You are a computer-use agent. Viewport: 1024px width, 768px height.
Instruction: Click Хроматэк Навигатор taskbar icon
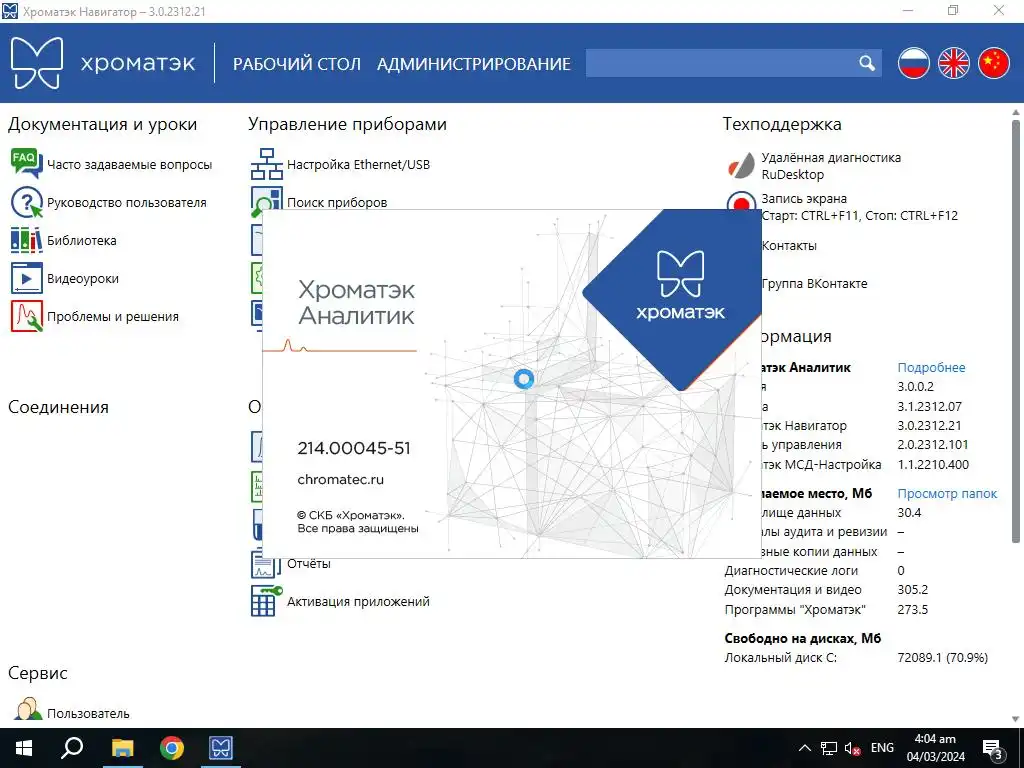pos(221,748)
